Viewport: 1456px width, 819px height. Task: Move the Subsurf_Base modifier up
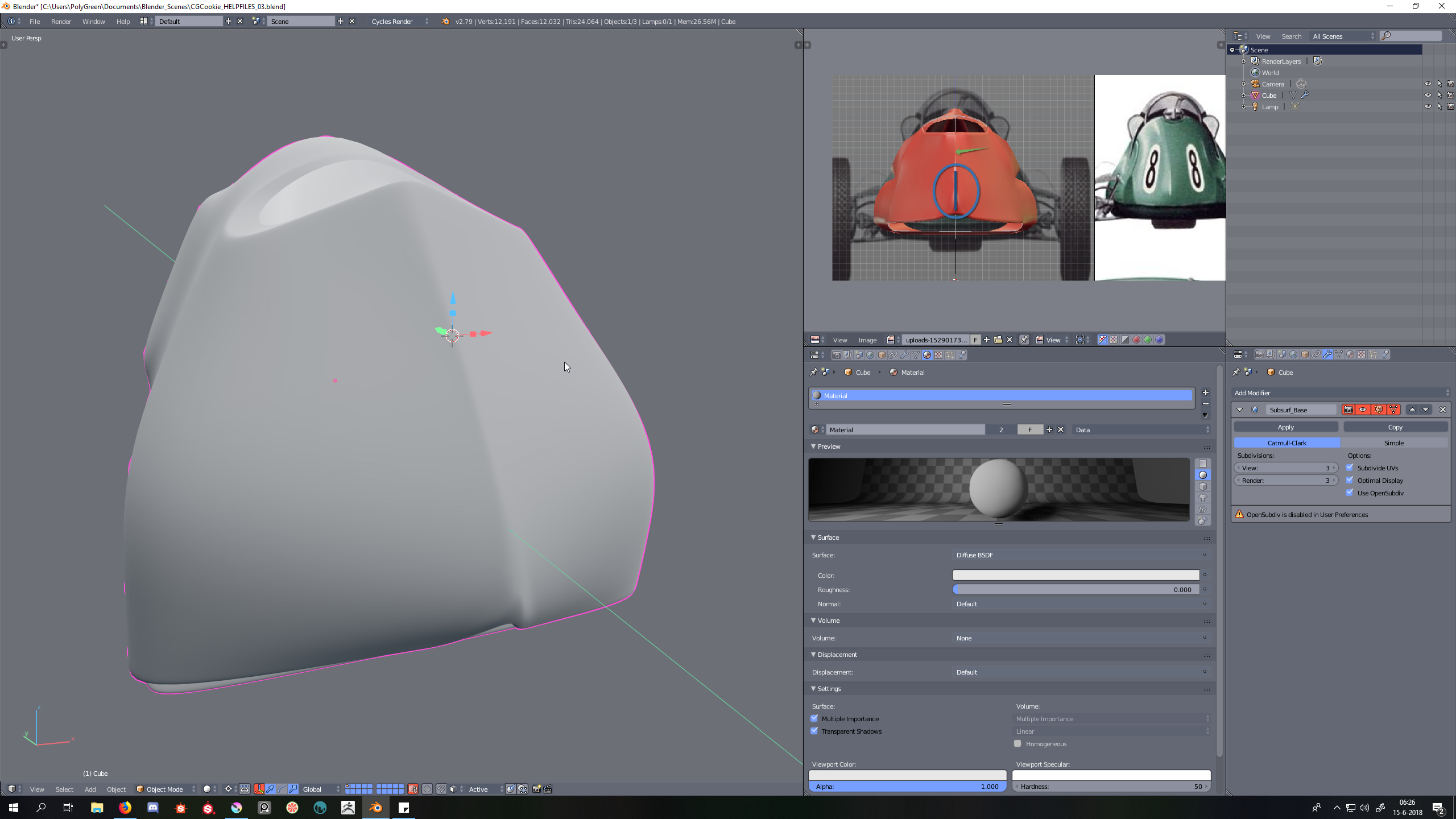point(1412,409)
